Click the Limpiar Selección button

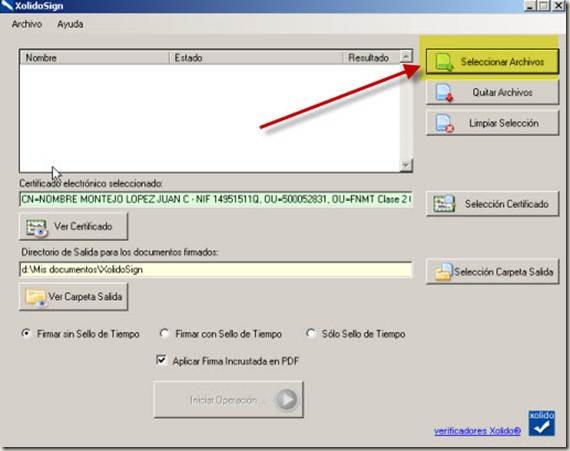click(x=492, y=123)
